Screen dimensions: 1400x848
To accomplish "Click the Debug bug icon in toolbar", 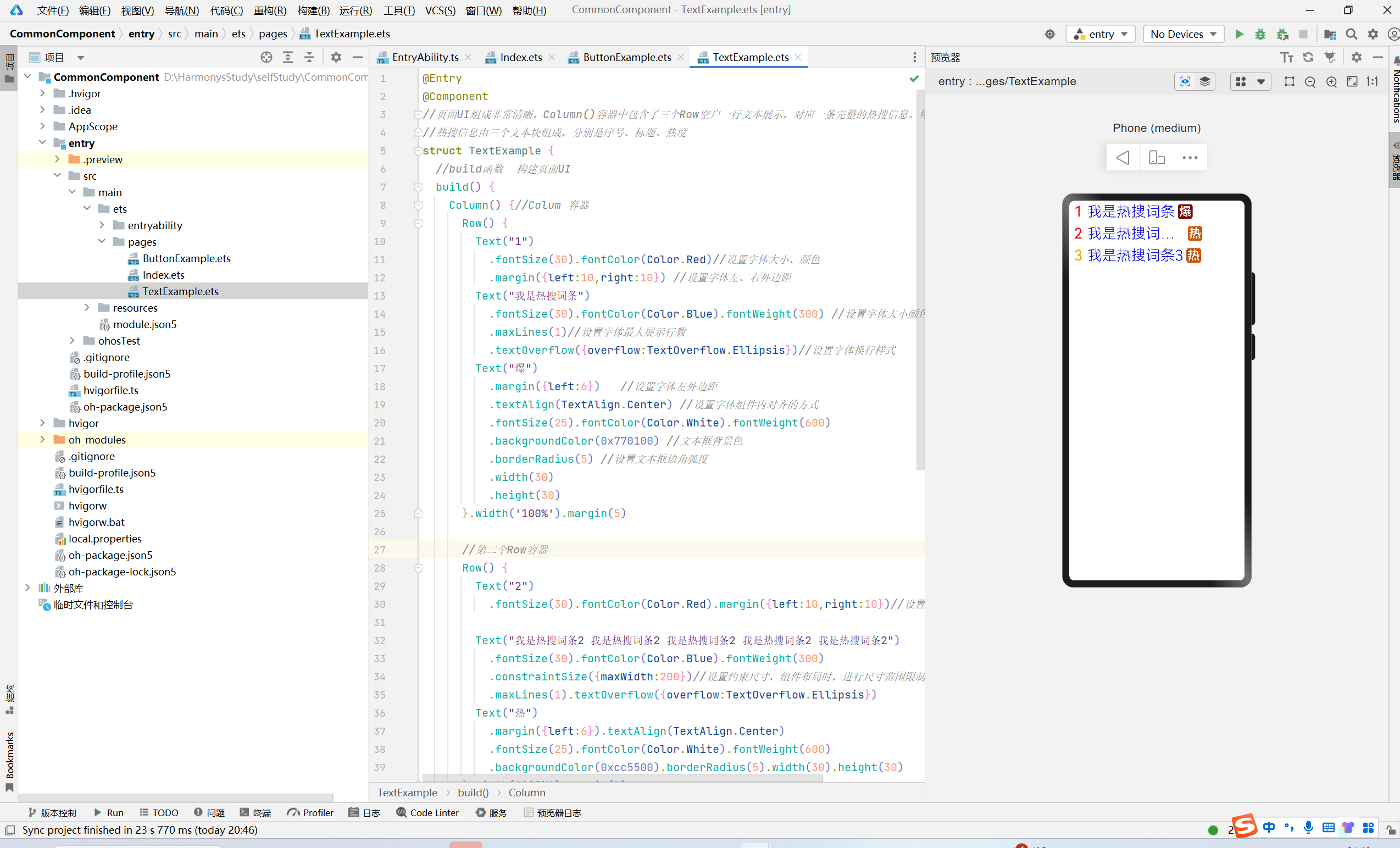I will [1260, 34].
